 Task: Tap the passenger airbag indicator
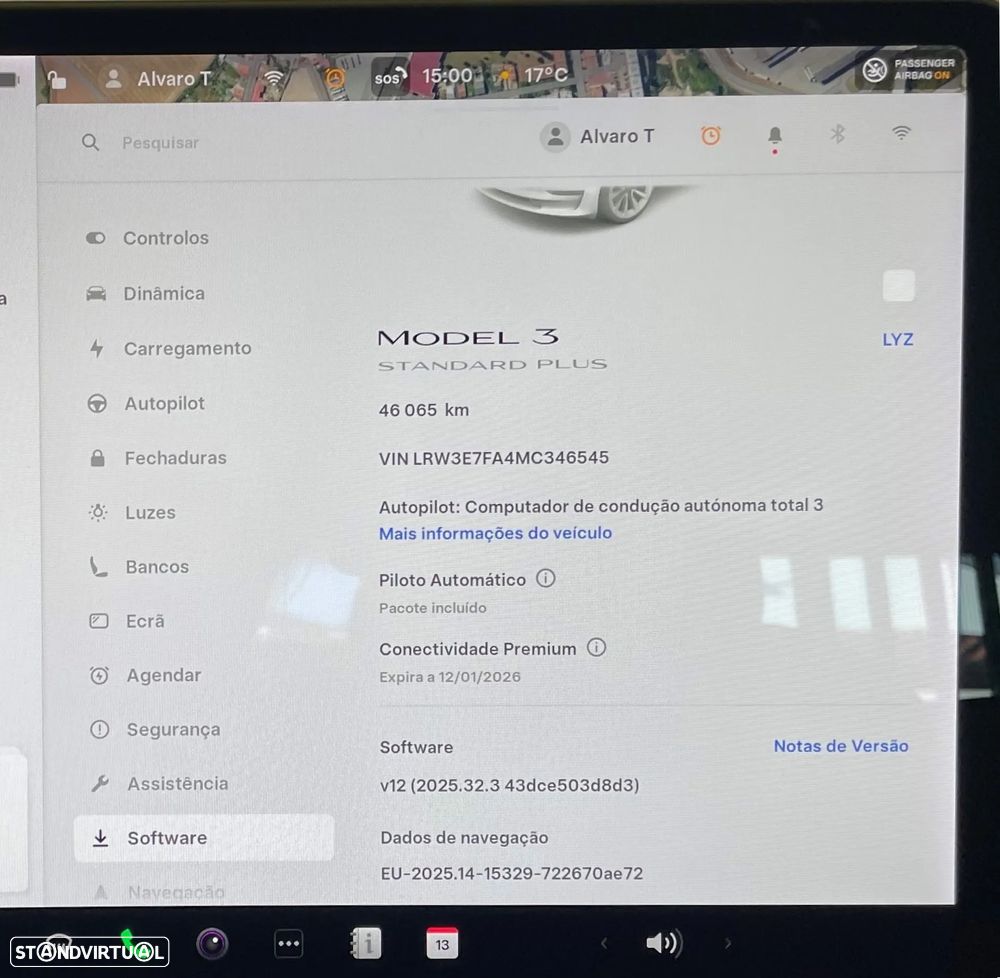point(909,69)
